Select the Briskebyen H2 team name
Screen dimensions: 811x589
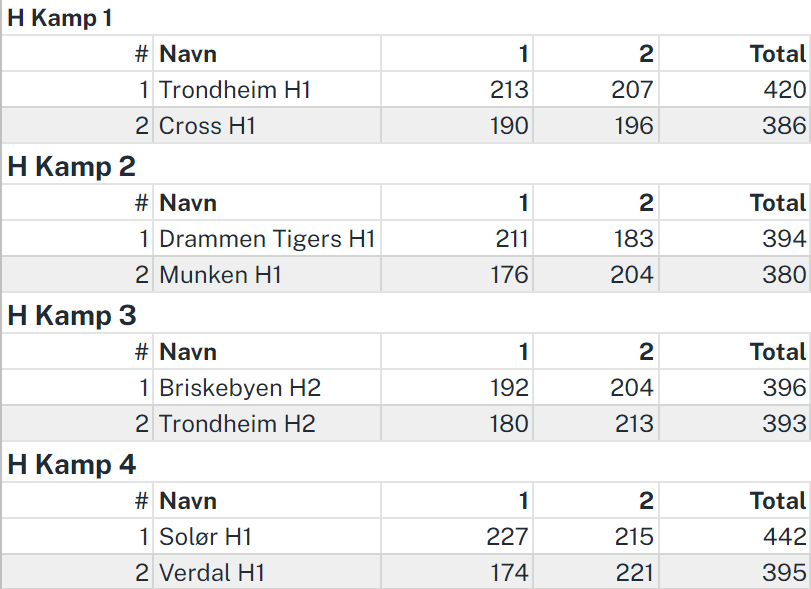click(240, 388)
